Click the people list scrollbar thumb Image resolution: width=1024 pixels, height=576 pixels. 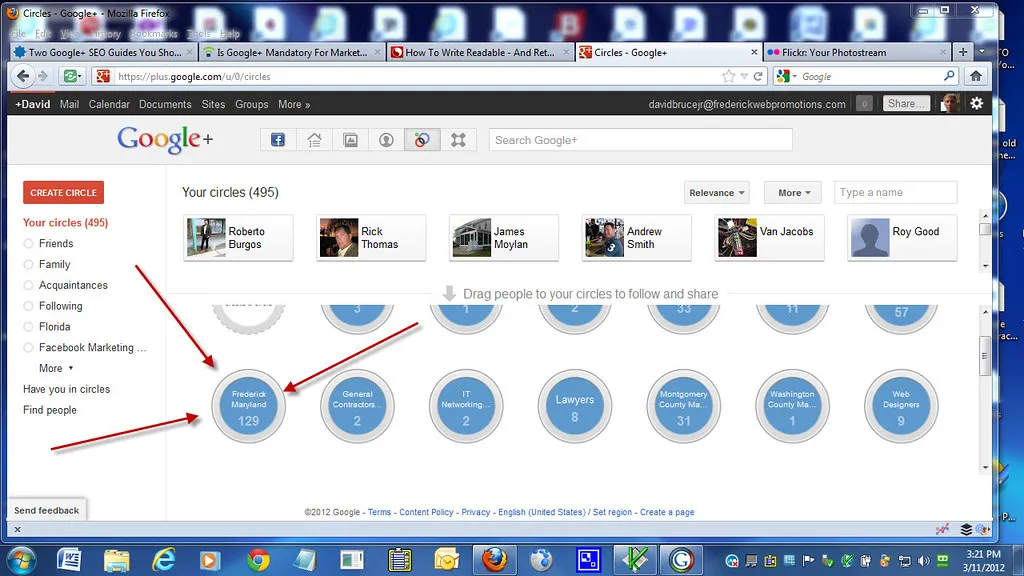[985, 229]
